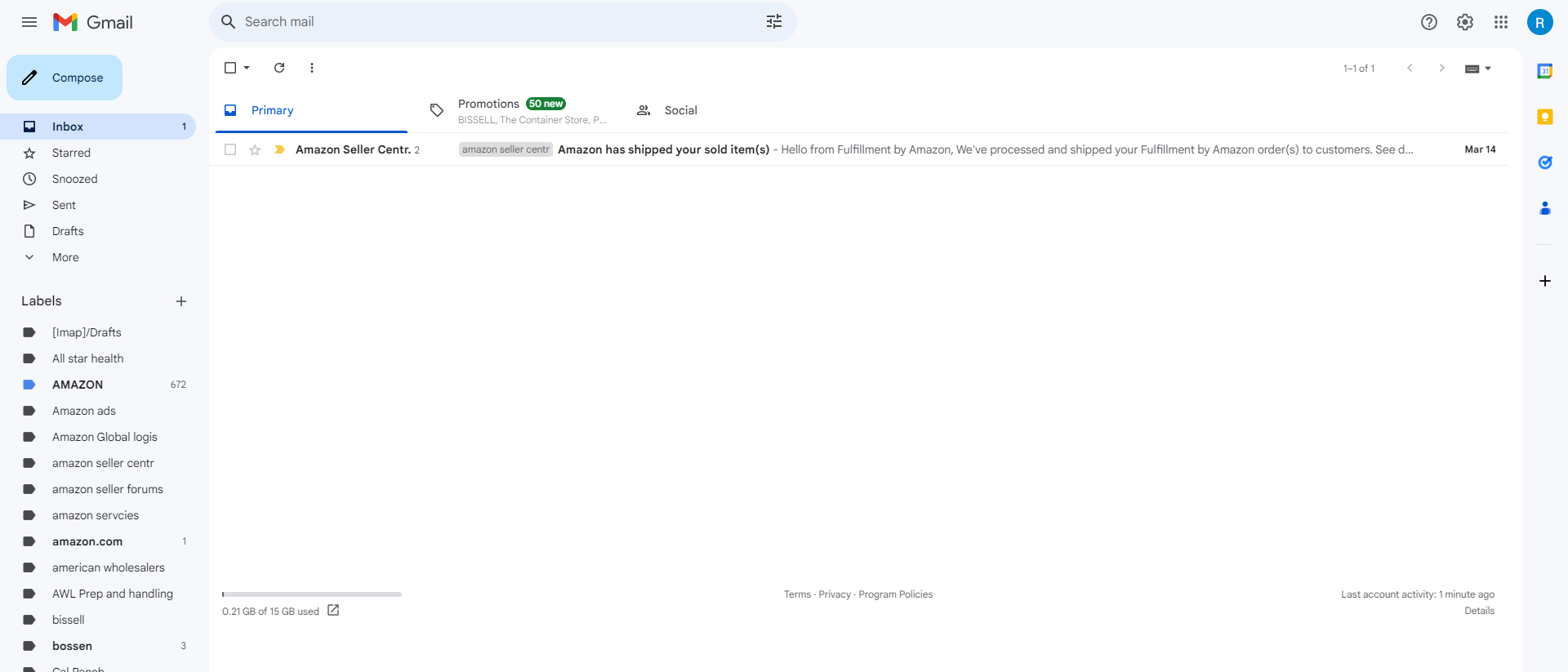Get add-ons with the plus icon
The height and width of the screenshot is (672, 1568).
pos(1545,281)
